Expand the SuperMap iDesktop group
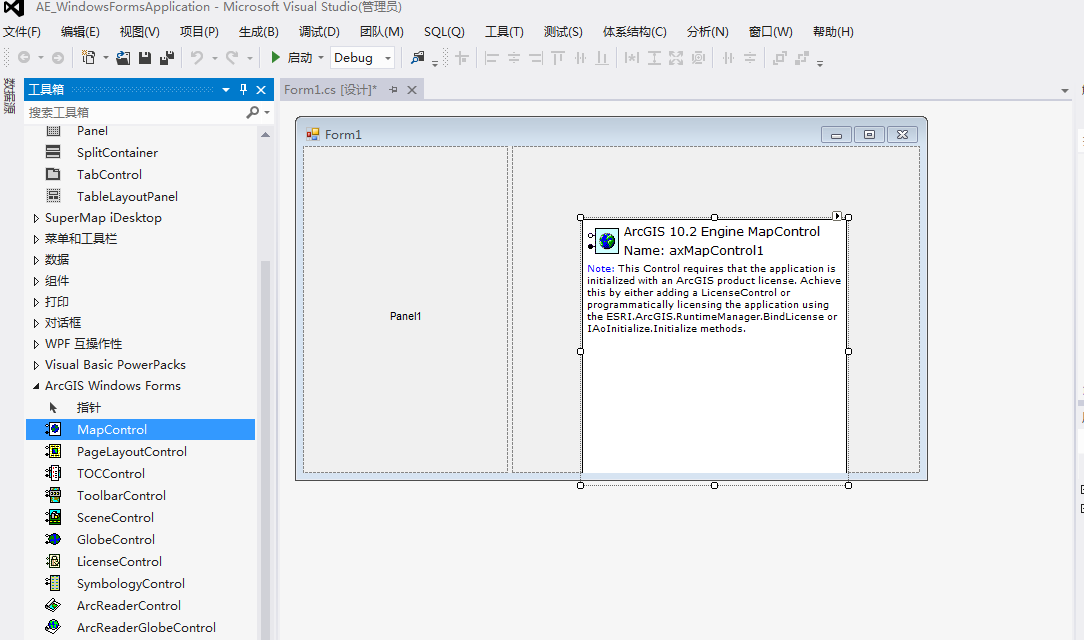The width and height of the screenshot is (1084, 640). pos(36,218)
